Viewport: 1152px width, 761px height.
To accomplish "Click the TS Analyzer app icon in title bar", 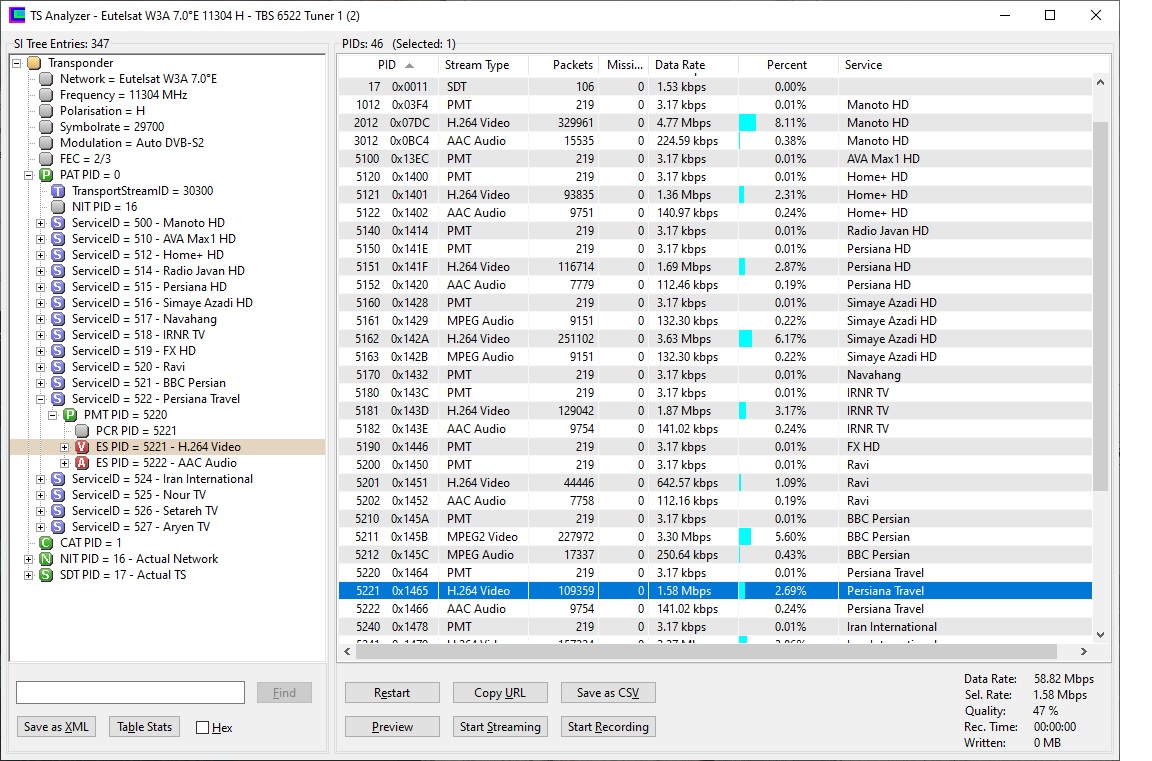I will tap(16, 15).
